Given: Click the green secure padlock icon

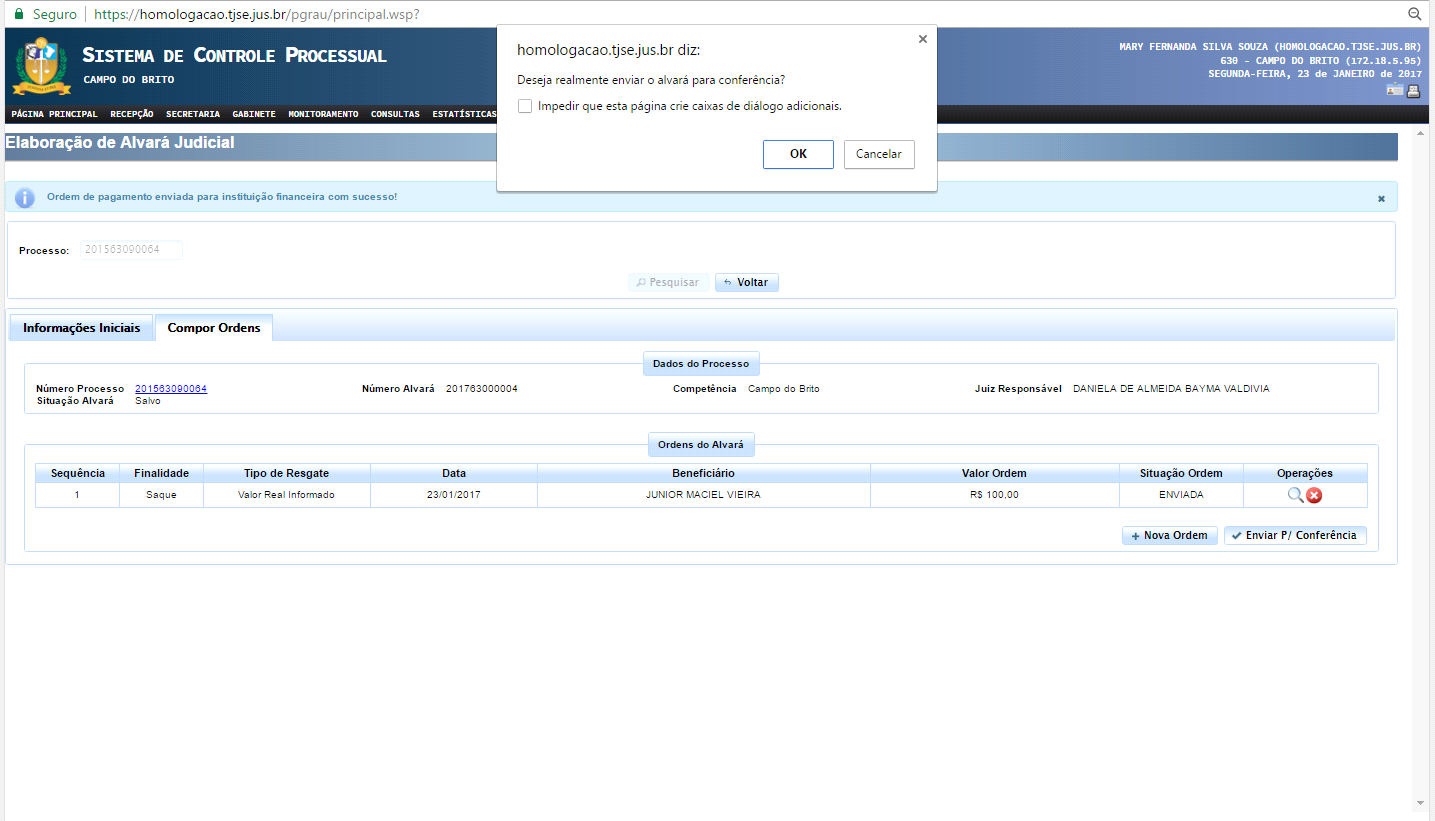Looking at the screenshot, I should tap(18, 15).
